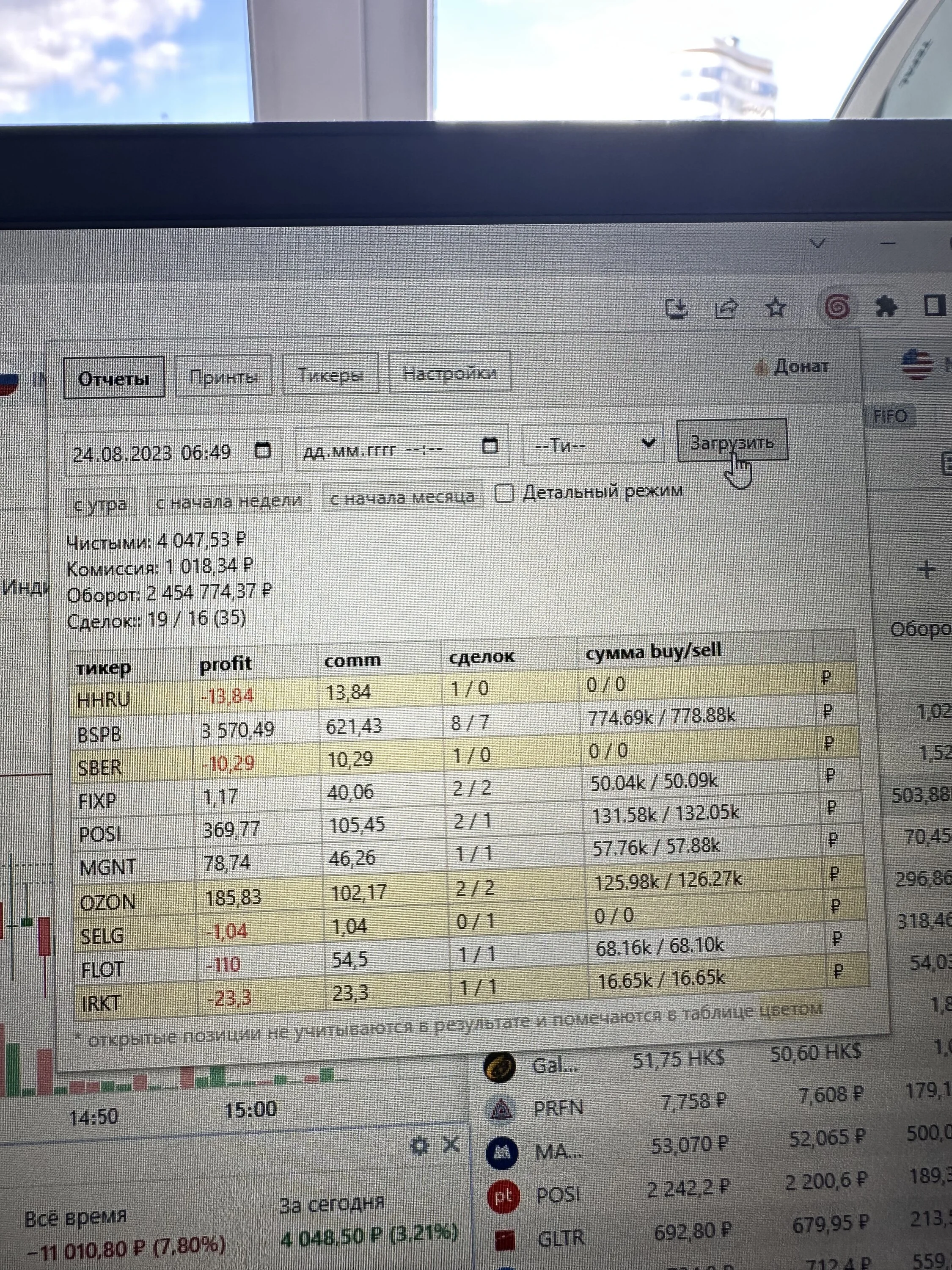Open calendar picker for the empty end date field
The height and width of the screenshot is (1270, 952).
[x=490, y=445]
